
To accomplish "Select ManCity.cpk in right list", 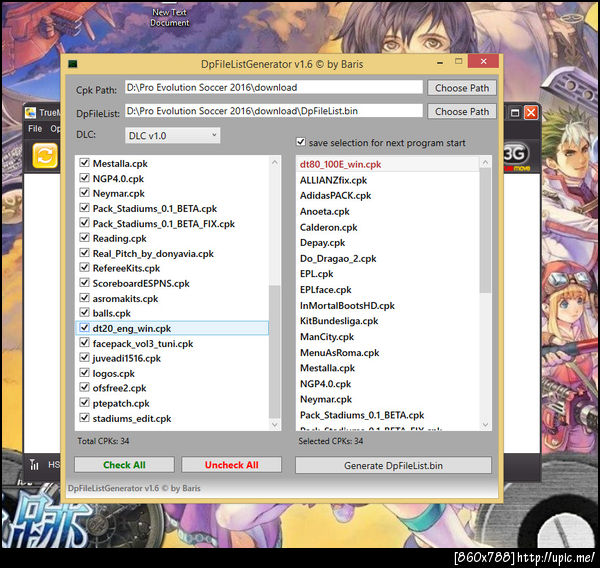I will [x=388, y=336].
